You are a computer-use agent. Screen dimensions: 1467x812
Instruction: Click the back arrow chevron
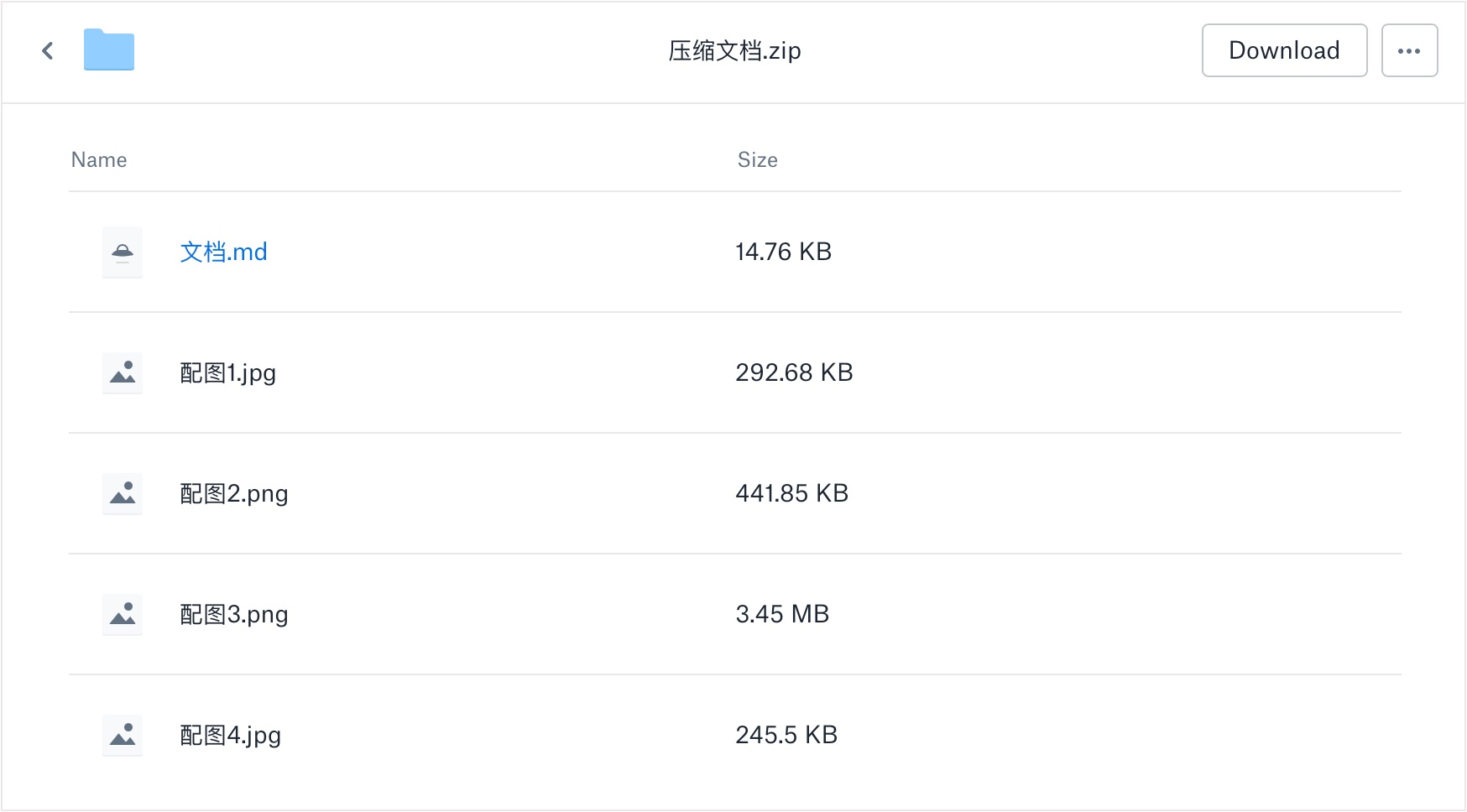click(x=48, y=51)
